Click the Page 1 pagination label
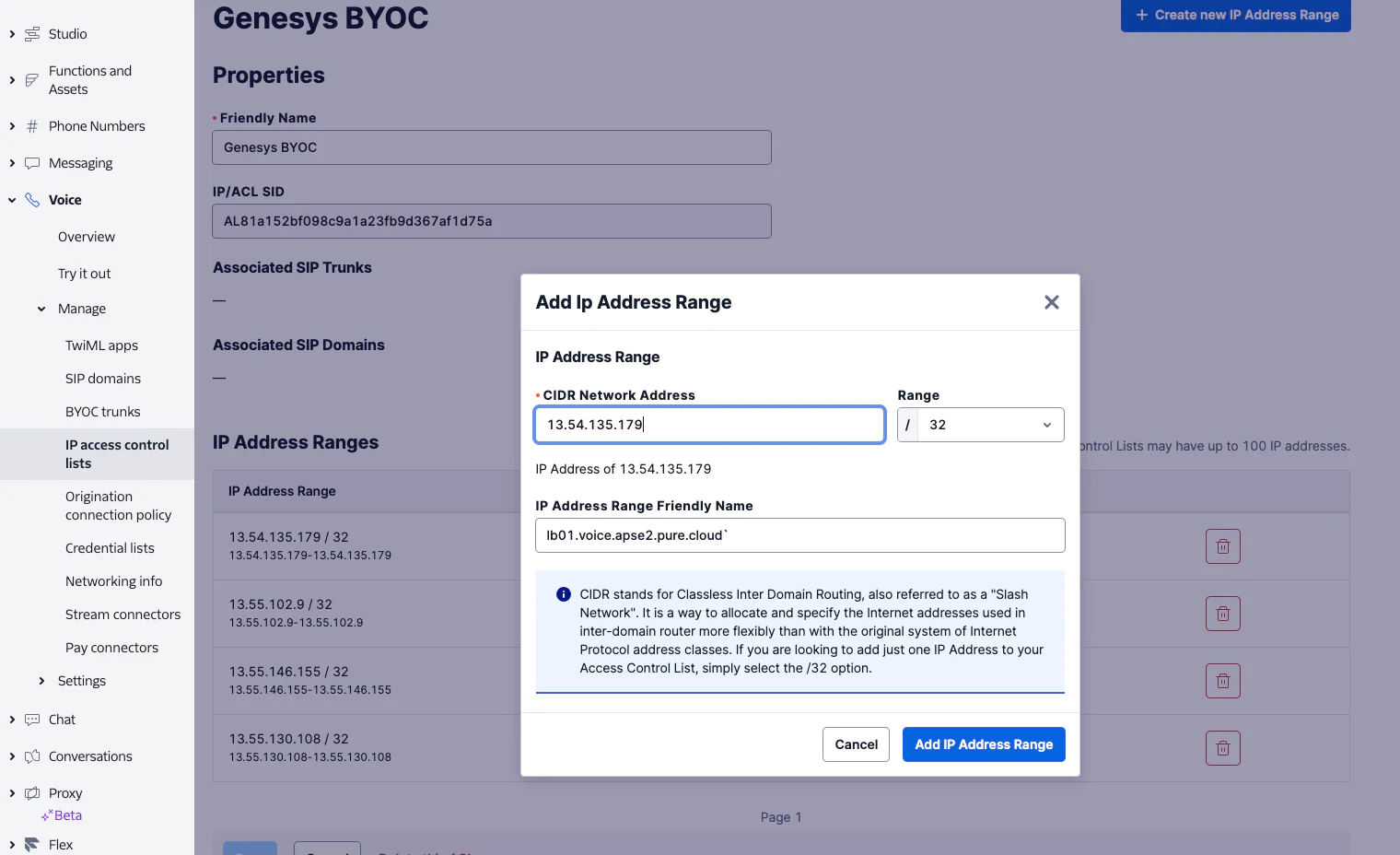1400x855 pixels. point(781,817)
